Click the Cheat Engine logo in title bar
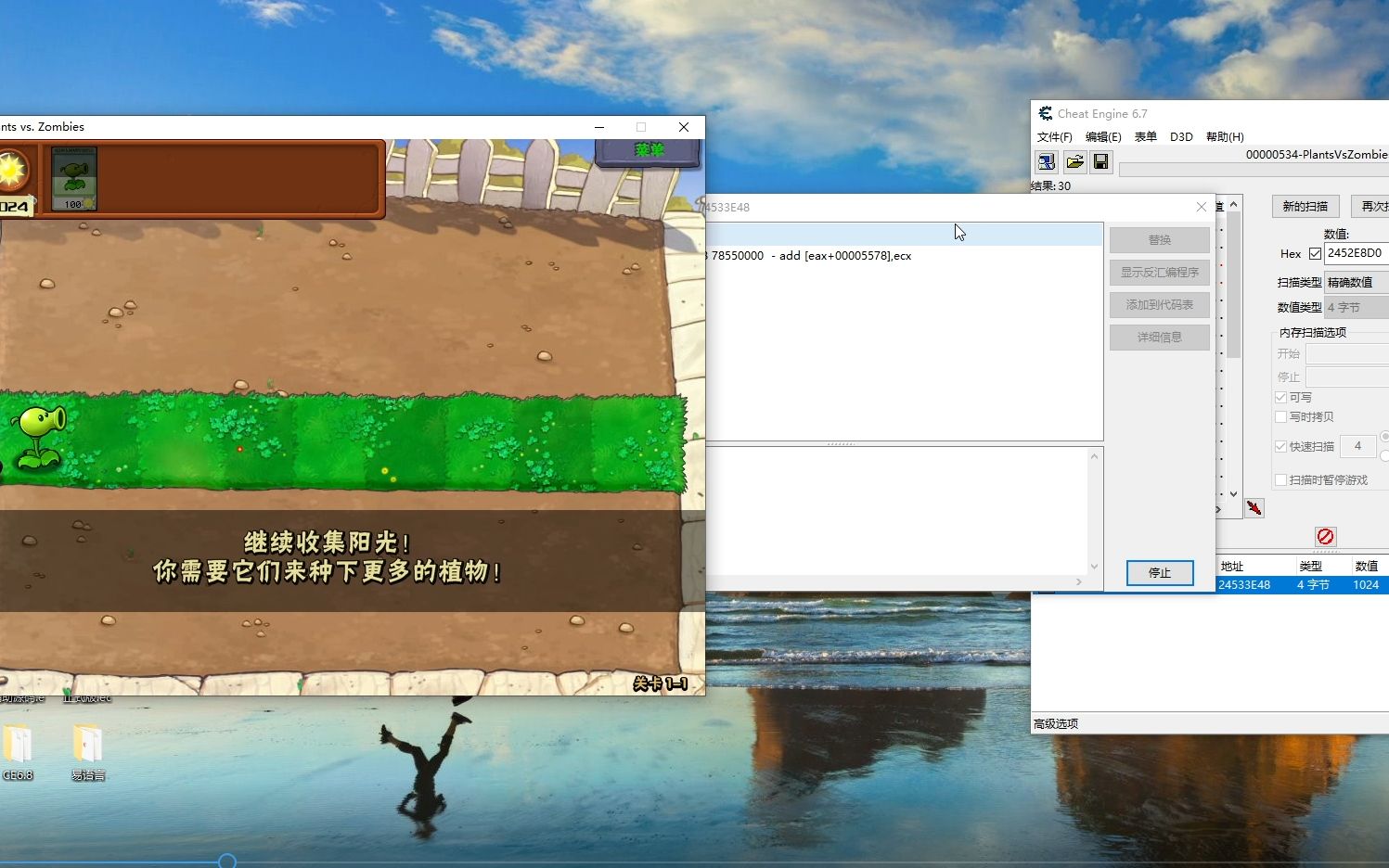The height and width of the screenshot is (868, 1389). point(1046,113)
